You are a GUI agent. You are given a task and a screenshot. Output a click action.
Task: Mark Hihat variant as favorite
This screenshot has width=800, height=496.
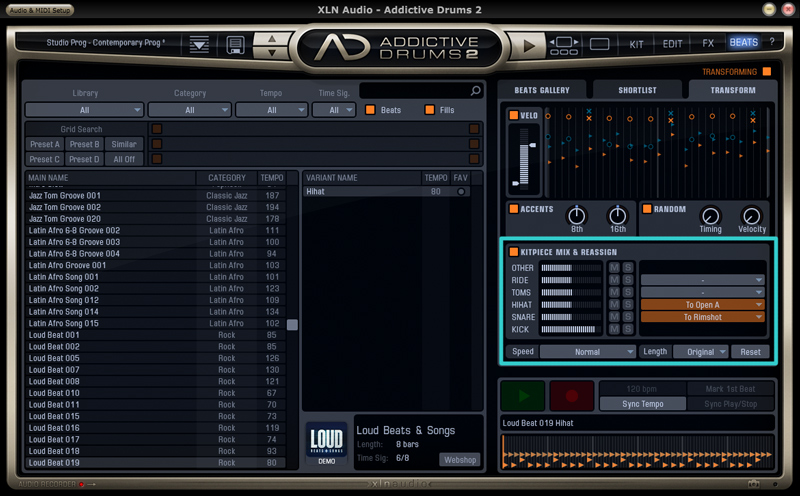coord(461,192)
